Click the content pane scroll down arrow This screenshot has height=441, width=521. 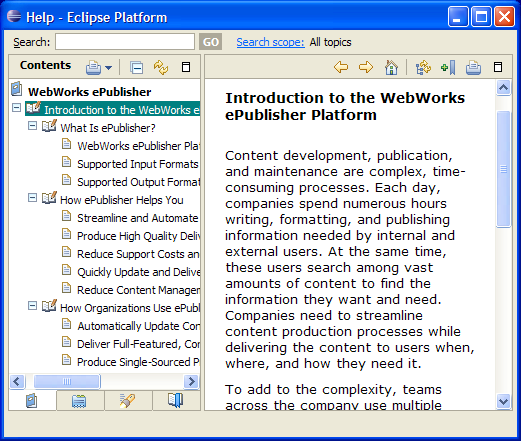[503, 401]
